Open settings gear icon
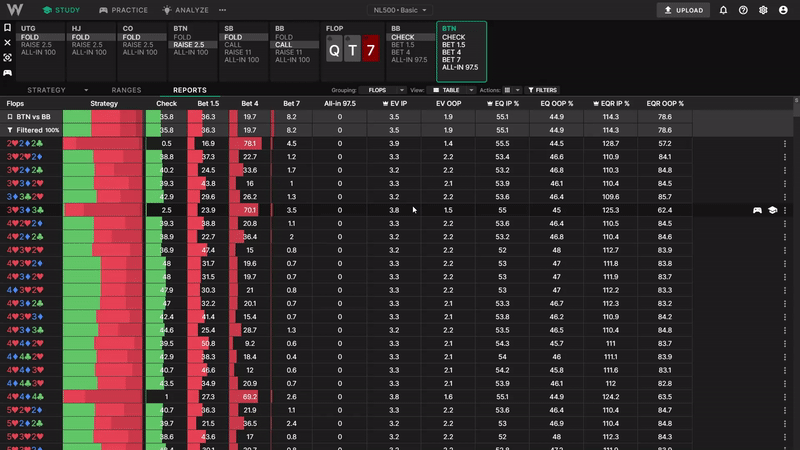 click(x=763, y=10)
